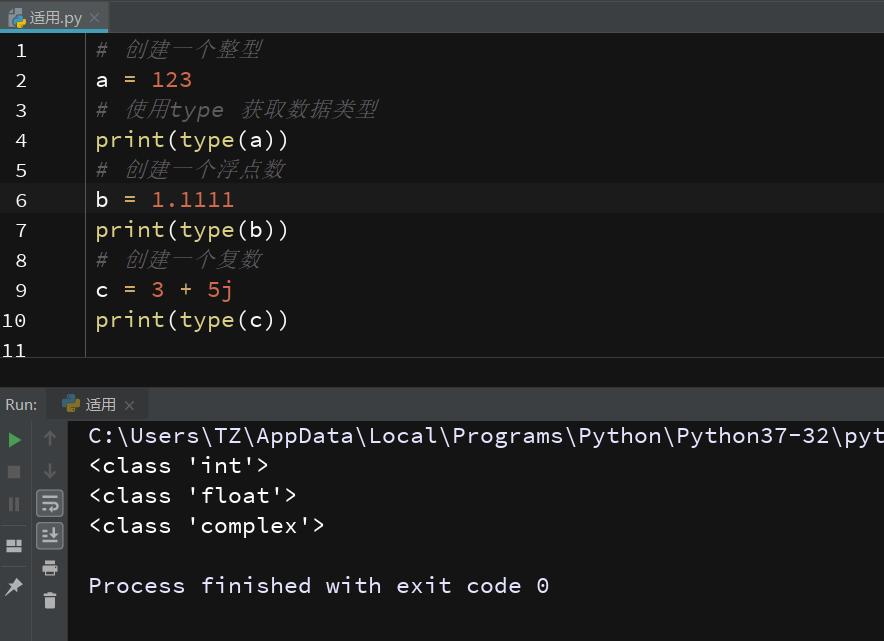Screen dimensions: 884x641
Task: Click the Run: label area
Action: [21, 404]
